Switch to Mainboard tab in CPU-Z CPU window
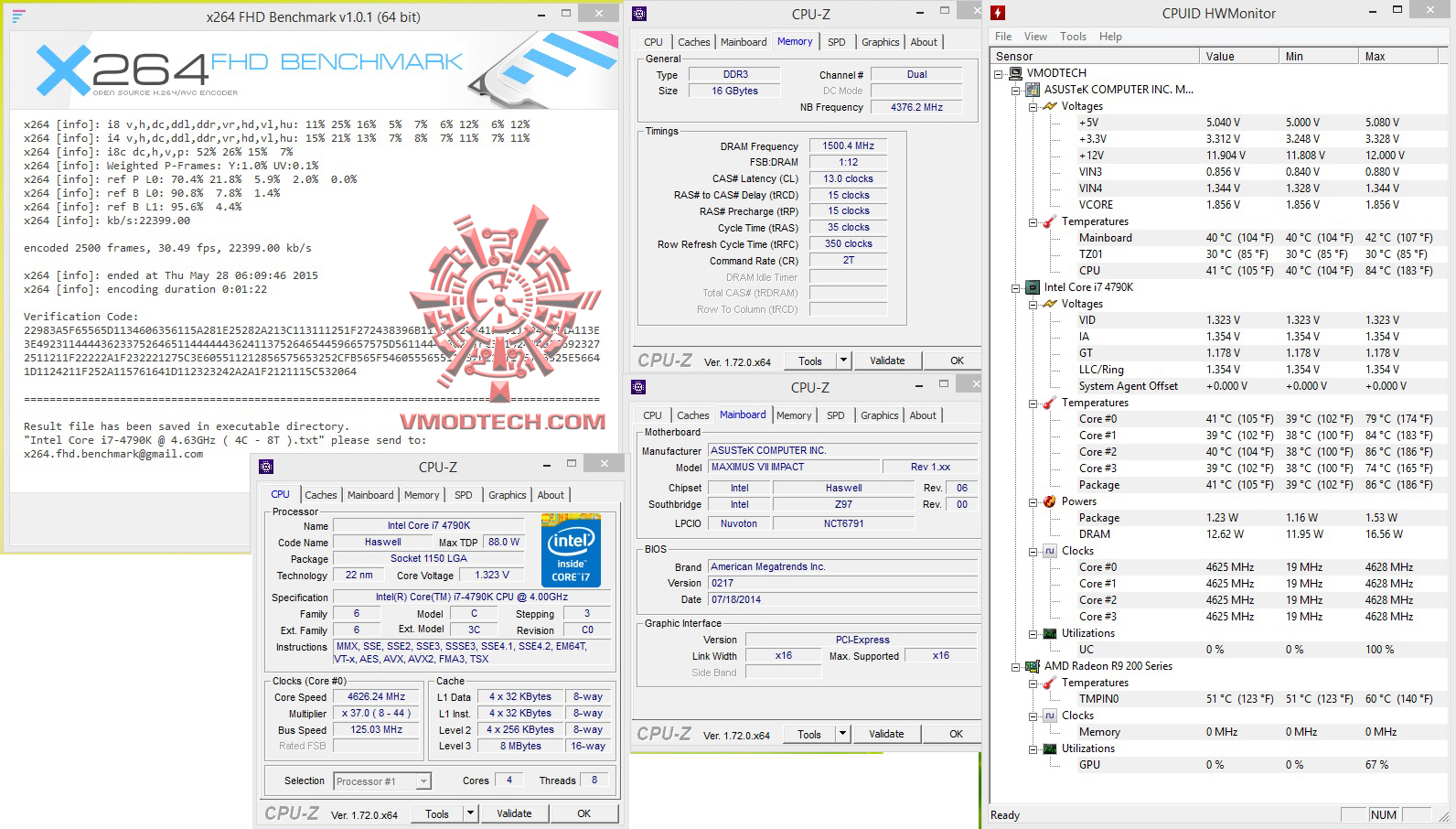The height and width of the screenshot is (829, 1456). tap(370, 495)
